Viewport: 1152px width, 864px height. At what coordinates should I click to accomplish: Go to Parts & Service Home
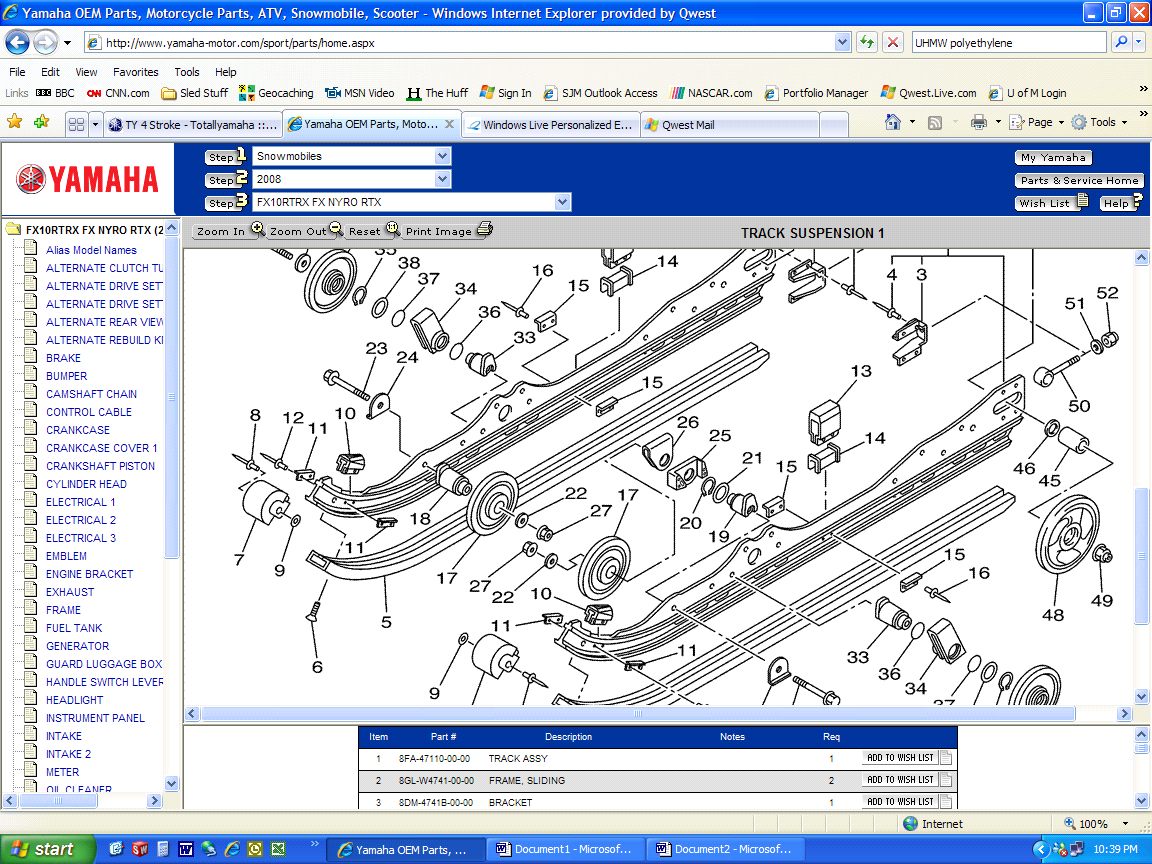pyautogui.click(x=1079, y=180)
